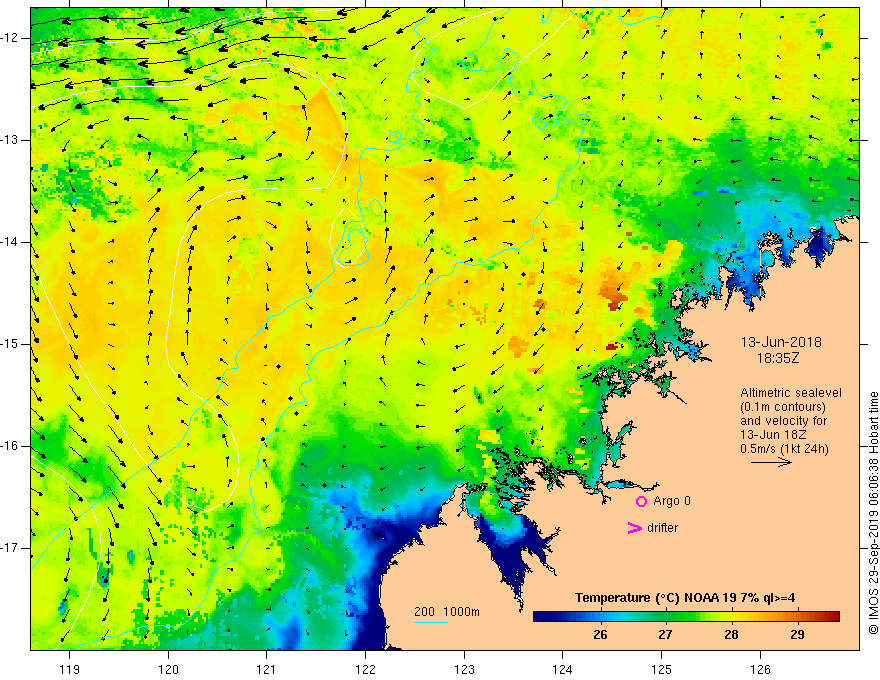
Task: Click the '0.5m/s (1kt 24h)' text
Action: point(784,449)
